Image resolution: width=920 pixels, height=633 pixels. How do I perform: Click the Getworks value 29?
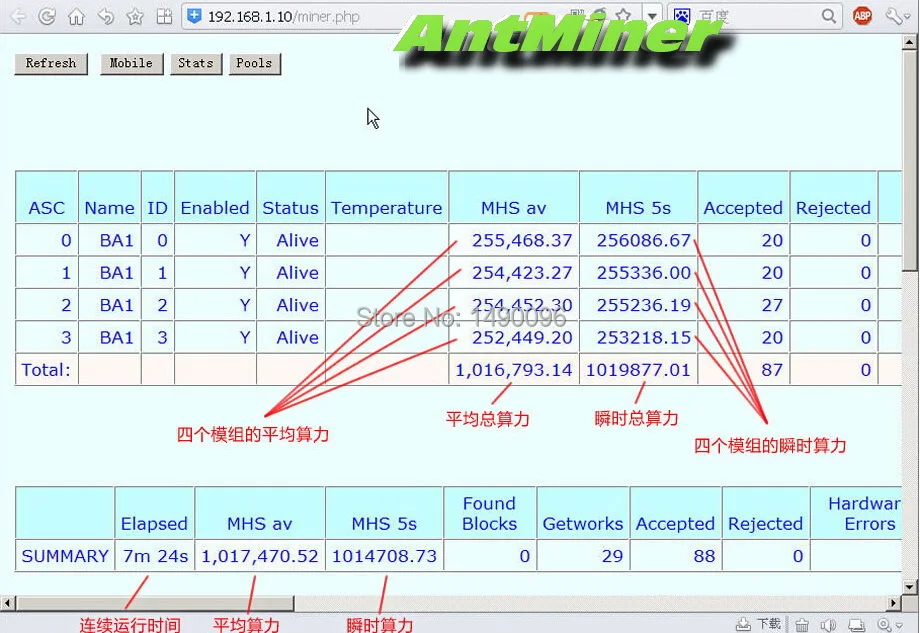pos(612,556)
